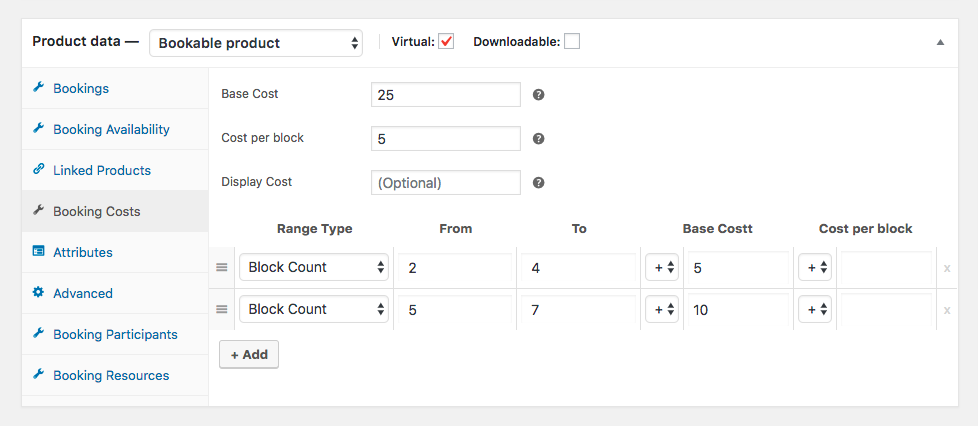Open the Booking Availability tab

(115, 129)
